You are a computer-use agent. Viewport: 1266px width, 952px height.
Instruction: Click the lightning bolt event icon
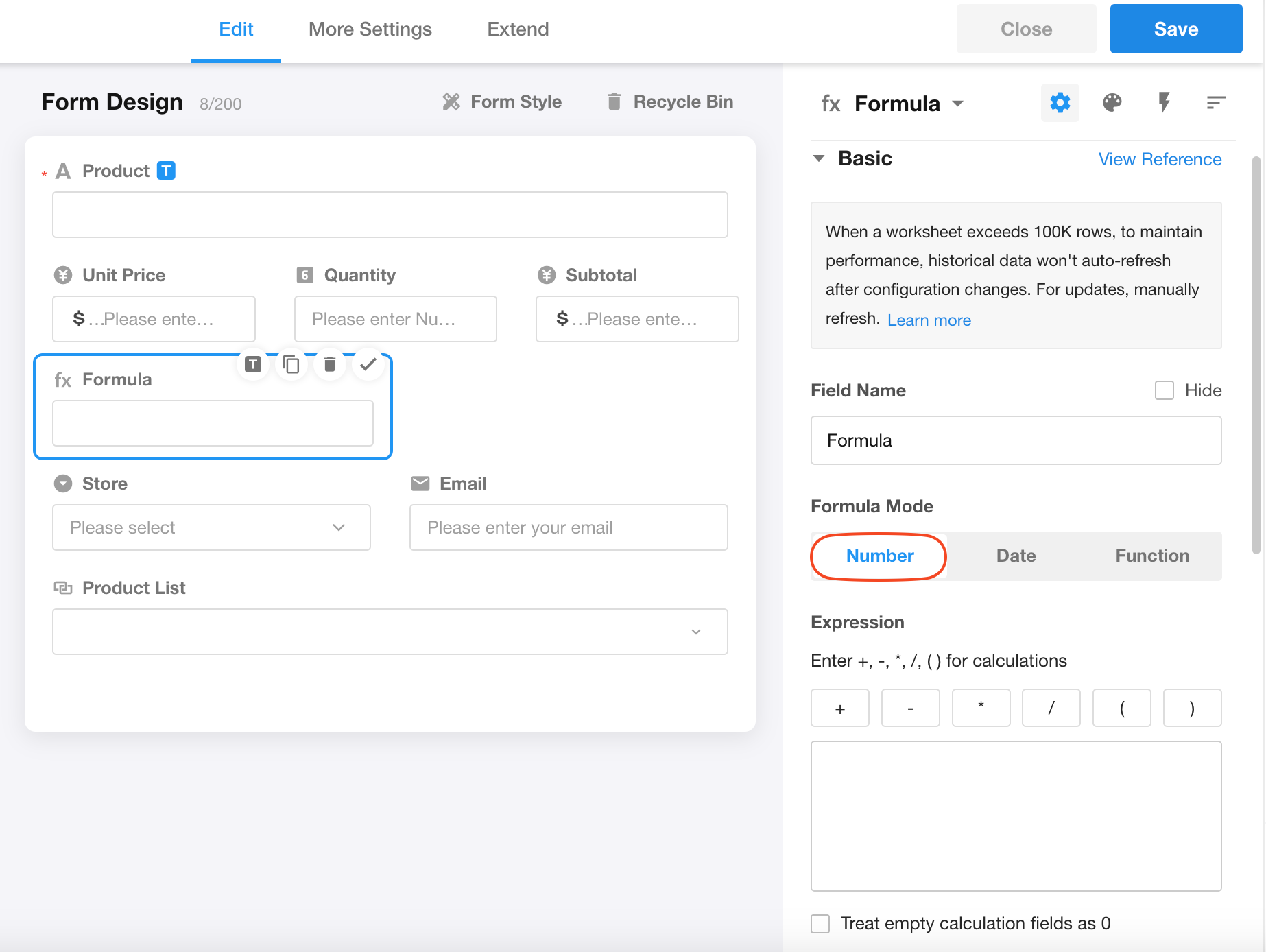pos(1164,103)
